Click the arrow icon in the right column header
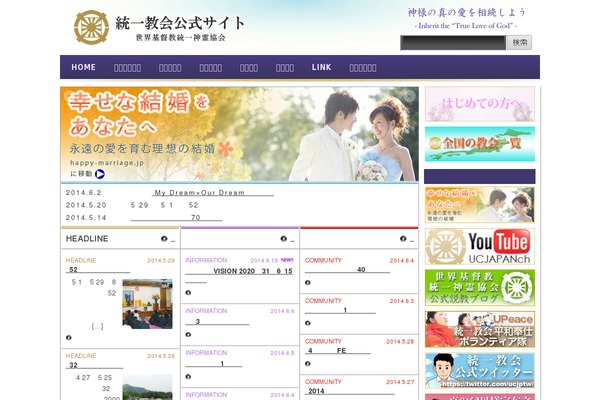Viewport: 600px width, 400px height. click(403, 238)
